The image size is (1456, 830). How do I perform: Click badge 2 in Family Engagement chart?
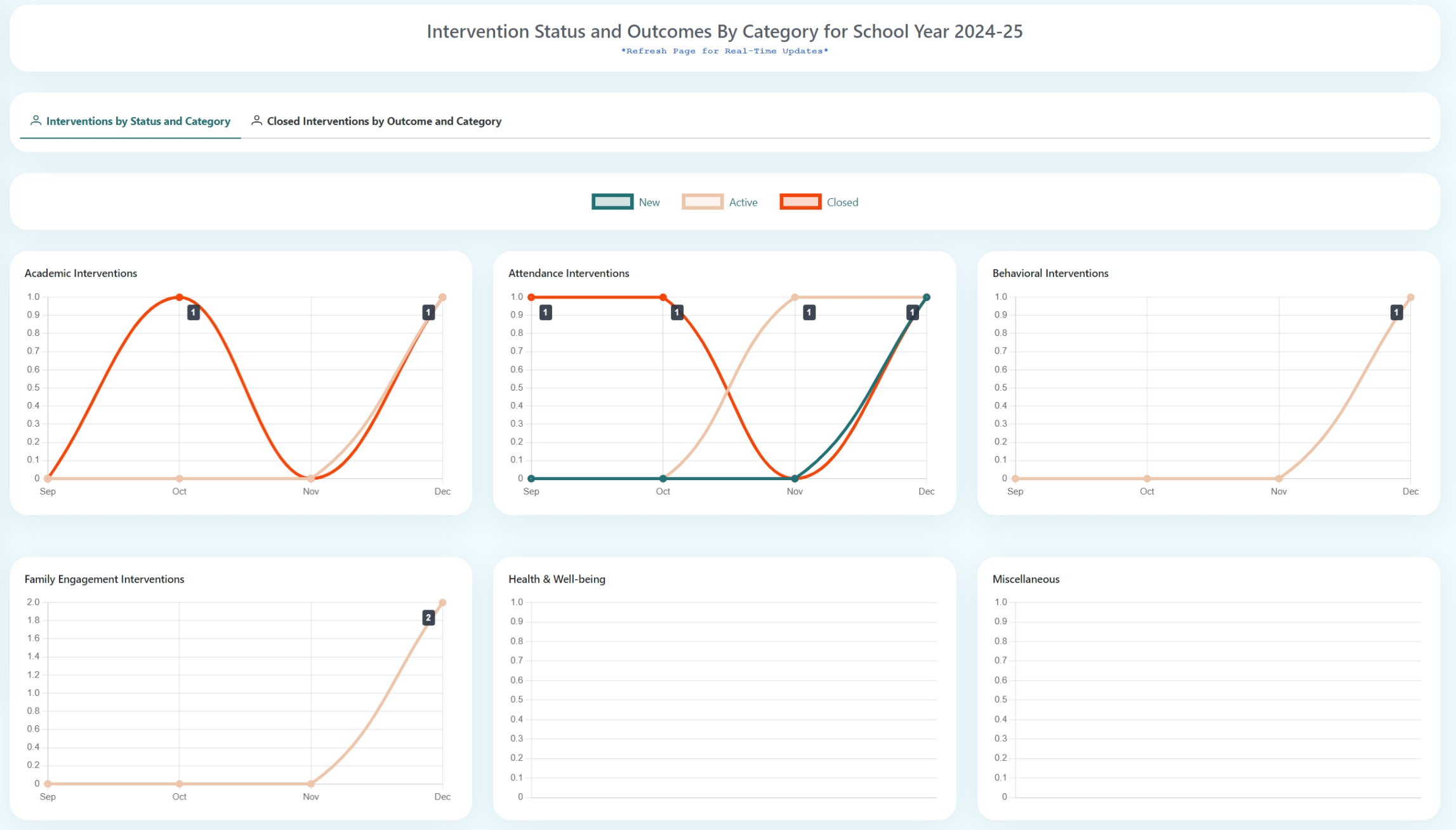tap(428, 617)
